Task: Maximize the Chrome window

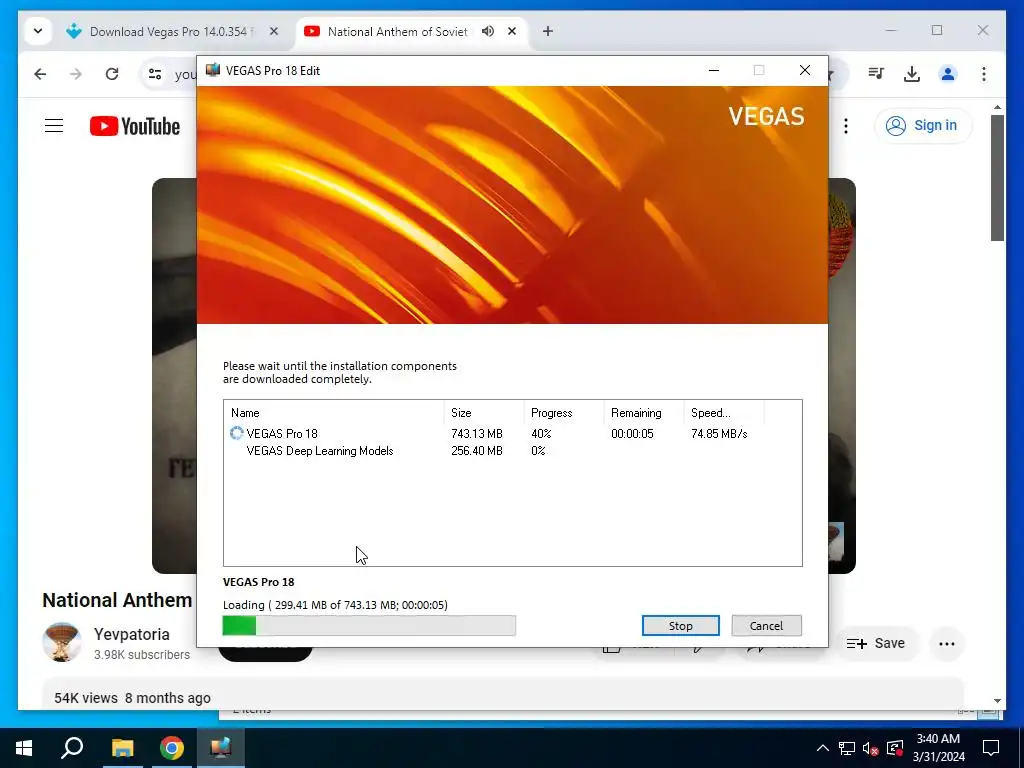Action: tap(937, 30)
